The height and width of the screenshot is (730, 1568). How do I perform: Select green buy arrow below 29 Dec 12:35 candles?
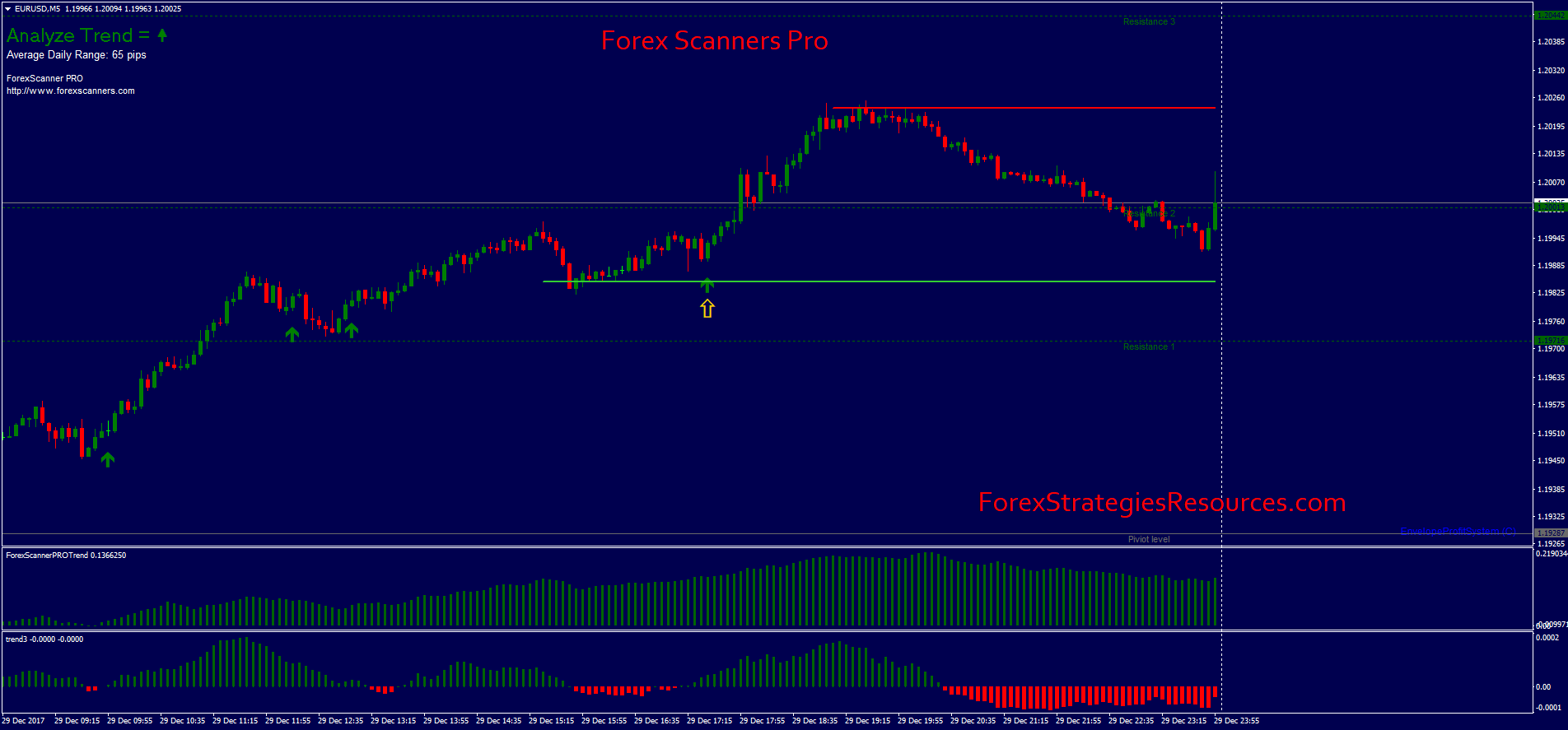tap(352, 330)
